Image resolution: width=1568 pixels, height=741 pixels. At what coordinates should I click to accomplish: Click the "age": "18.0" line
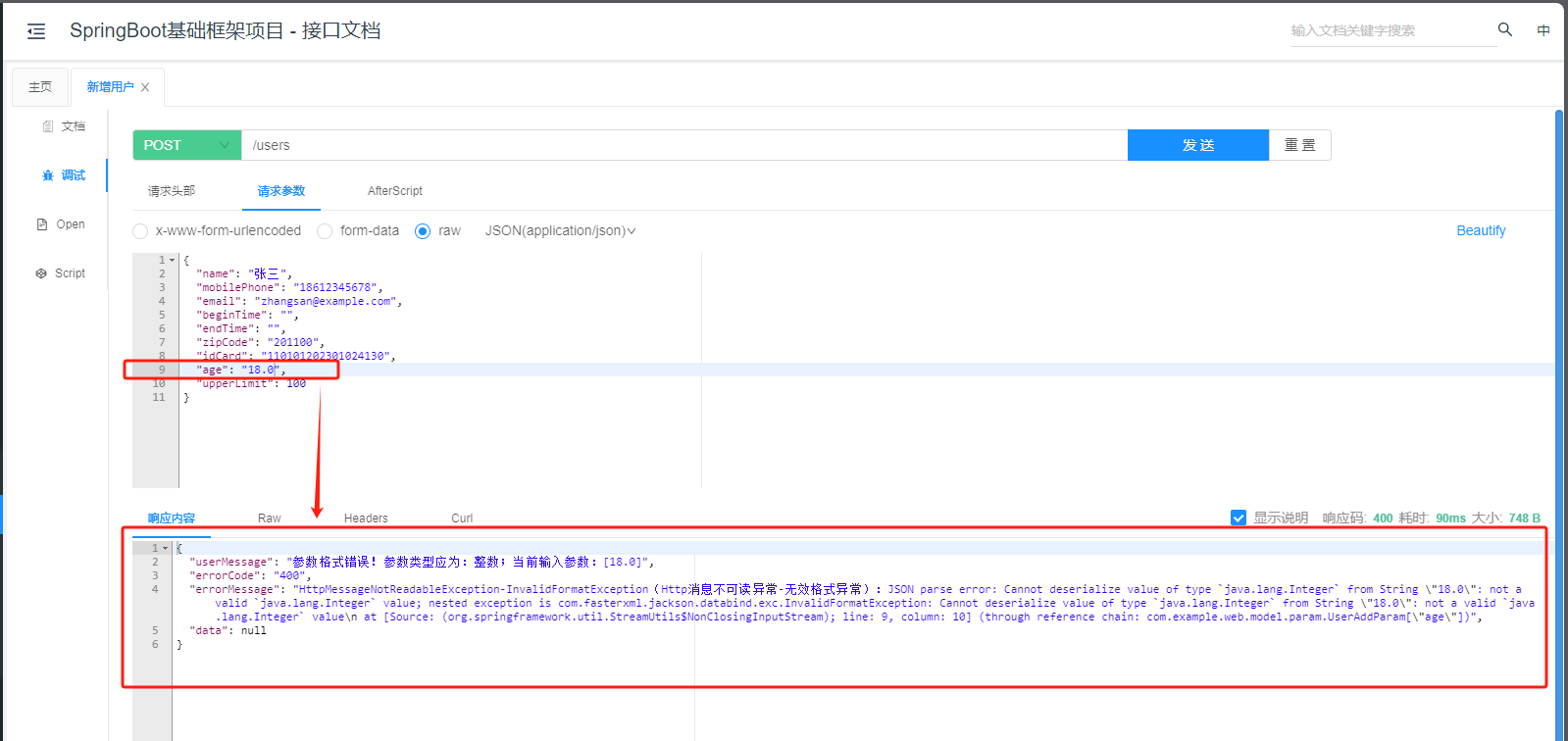tap(240, 370)
